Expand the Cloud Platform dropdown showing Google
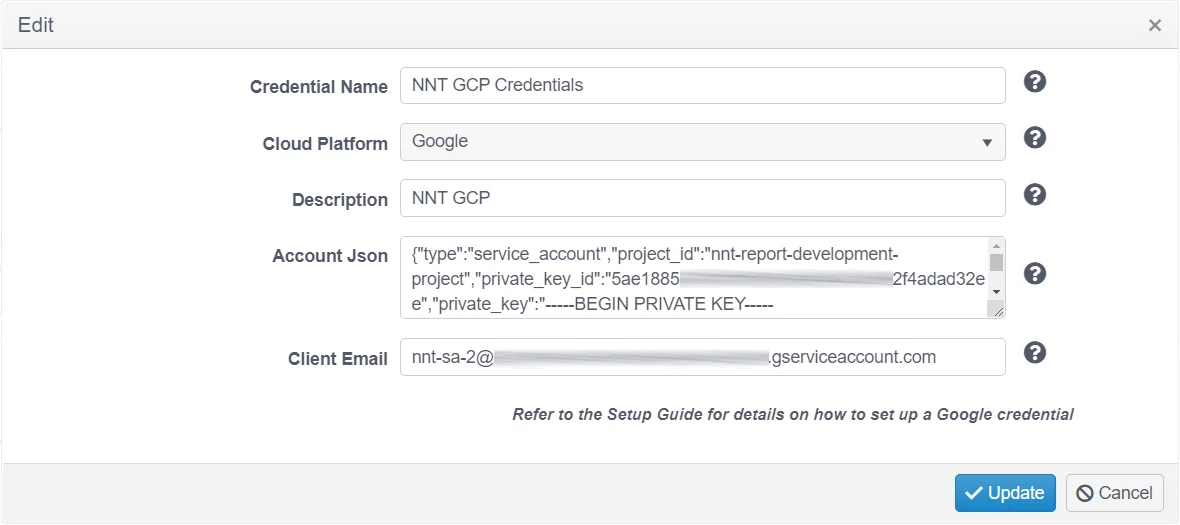This screenshot has height=525, width=1180. pos(703,142)
